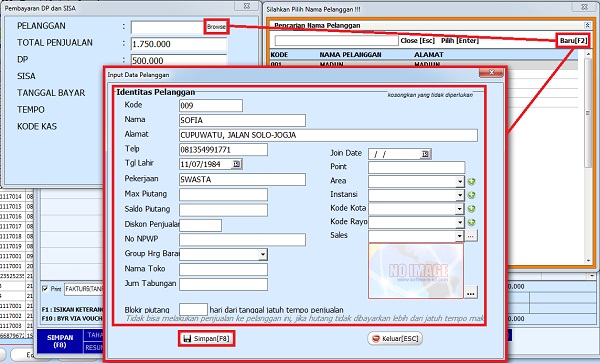This screenshot has height=363, width=600.
Task: Add new Kode Kota with green icon
Action: tap(471, 209)
